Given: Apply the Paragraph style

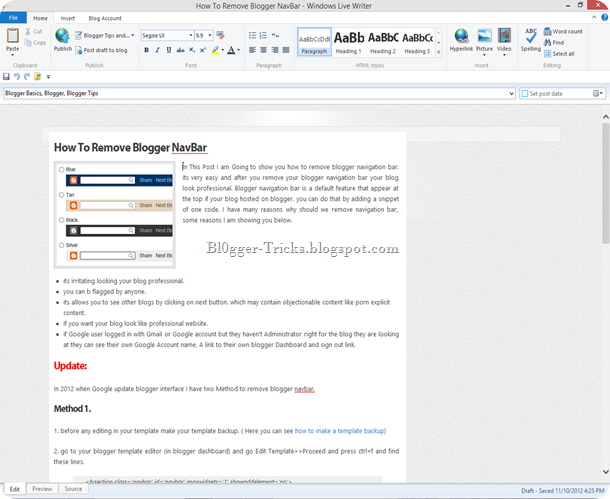Looking at the screenshot, I should [x=314, y=42].
